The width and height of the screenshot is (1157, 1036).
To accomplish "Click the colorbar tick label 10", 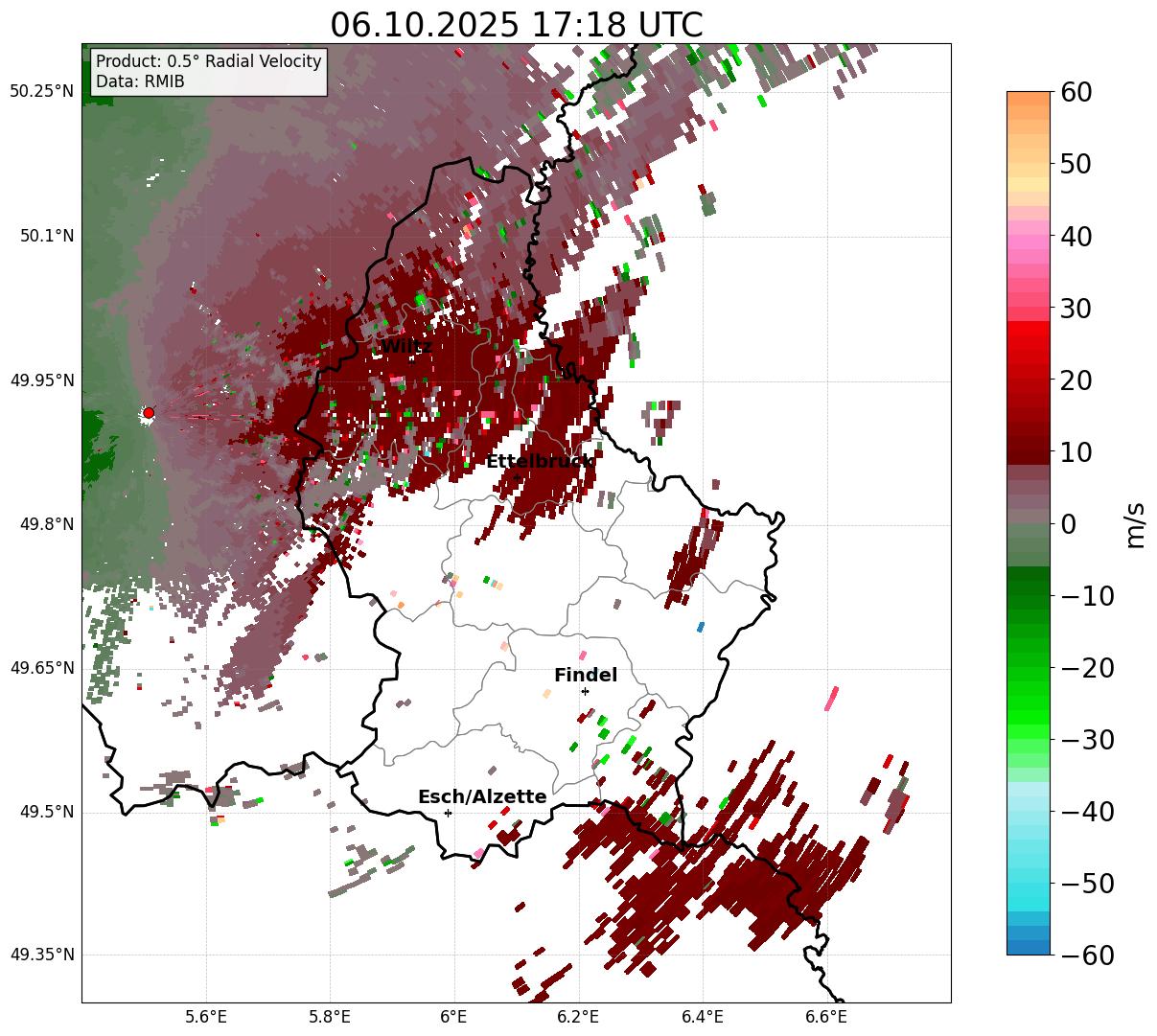I will 1076,451.
